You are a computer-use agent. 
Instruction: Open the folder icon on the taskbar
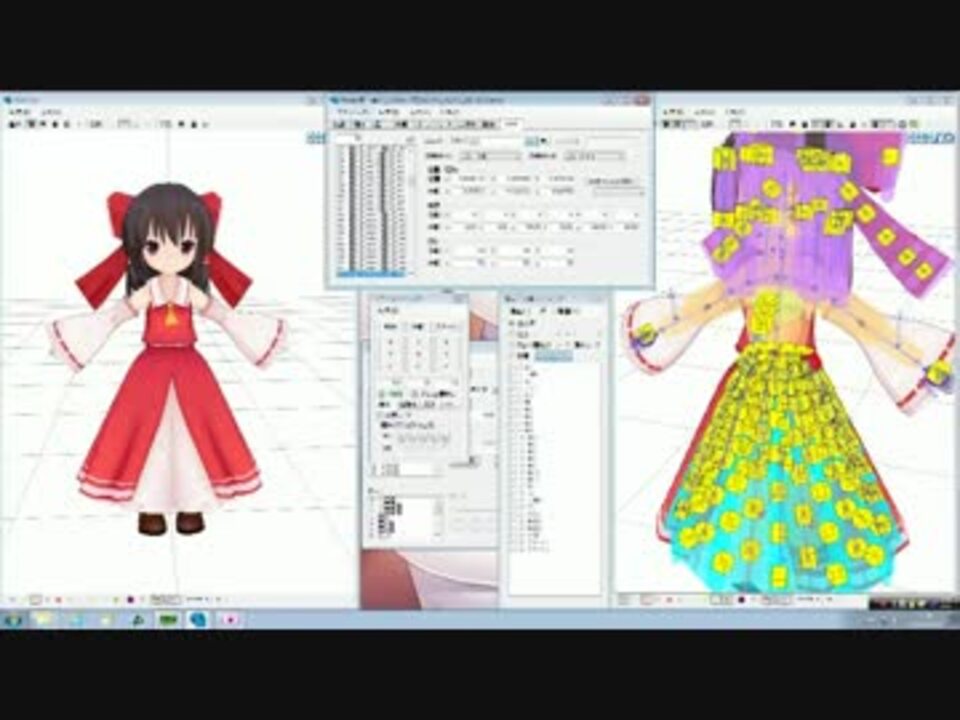click(x=44, y=620)
